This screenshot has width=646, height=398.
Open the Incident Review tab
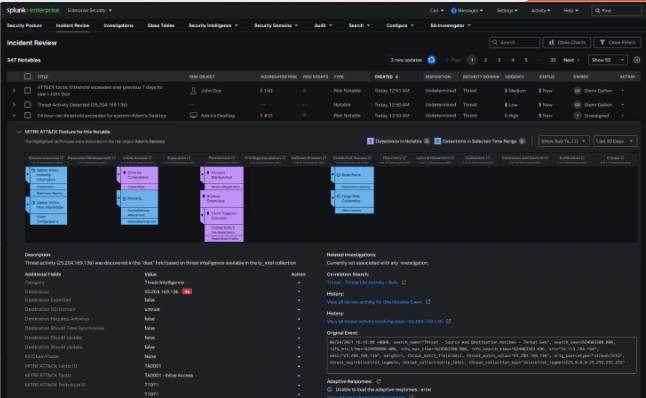point(73,26)
